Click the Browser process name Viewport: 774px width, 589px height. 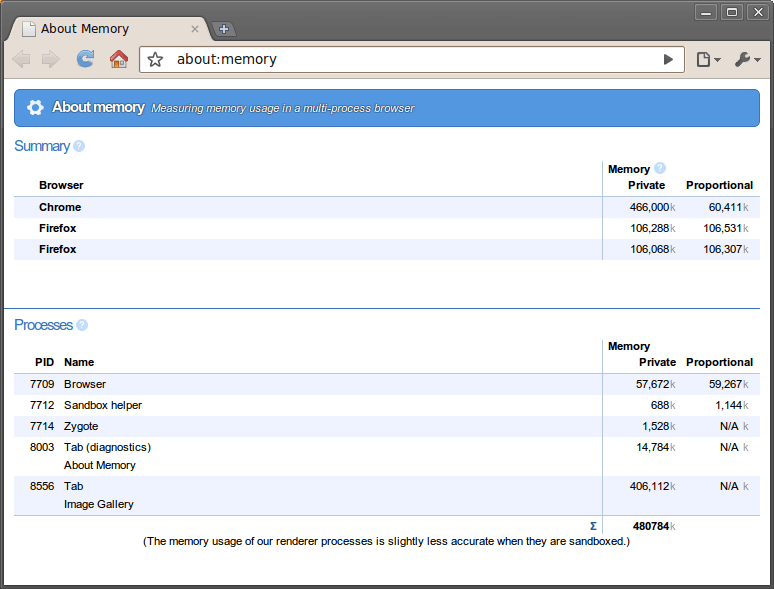coord(85,384)
